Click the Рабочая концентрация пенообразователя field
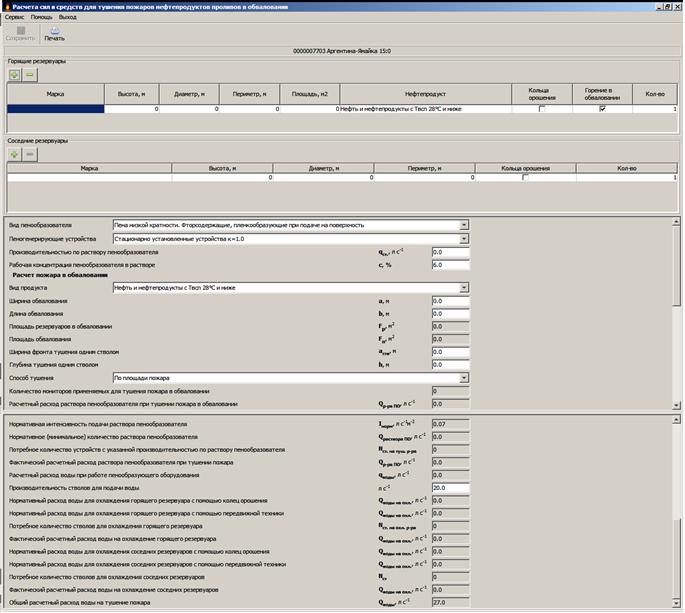 (450, 265)
